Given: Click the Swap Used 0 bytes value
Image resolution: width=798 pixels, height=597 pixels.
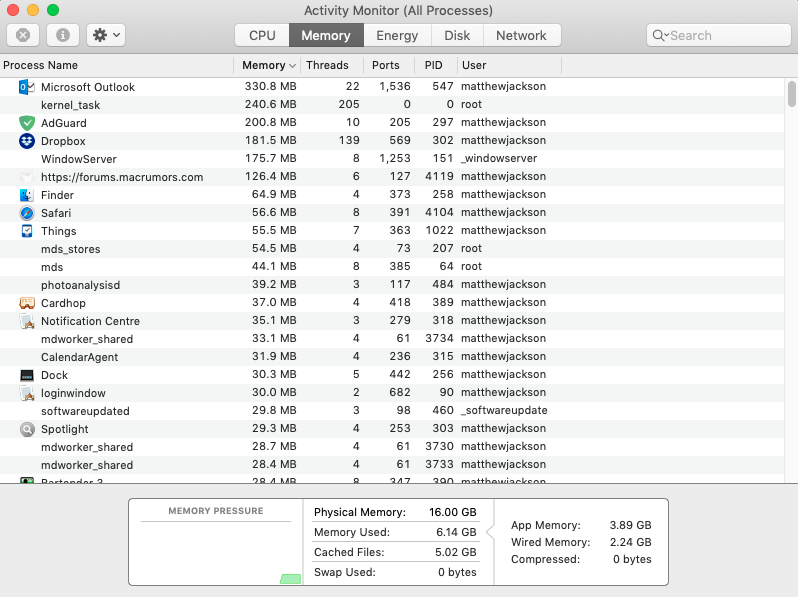Looking at the screenshot, I should [457, 572].
